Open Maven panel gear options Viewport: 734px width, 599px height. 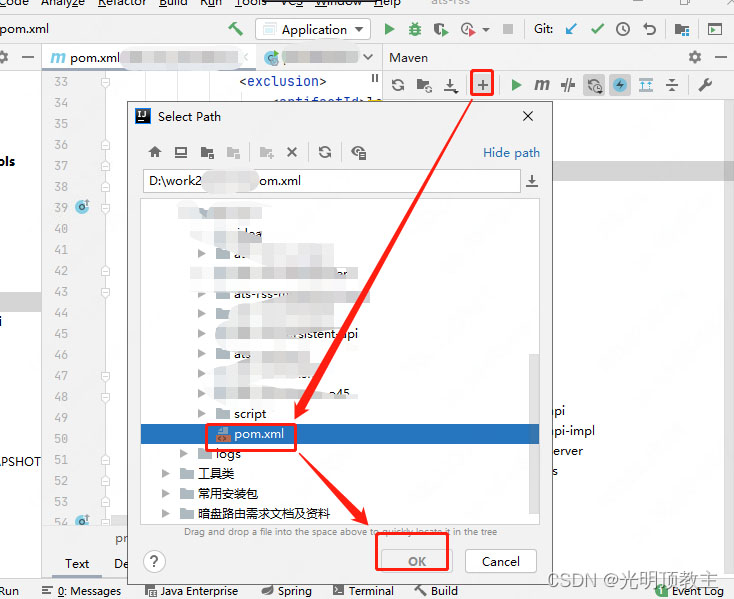(695, 57)
